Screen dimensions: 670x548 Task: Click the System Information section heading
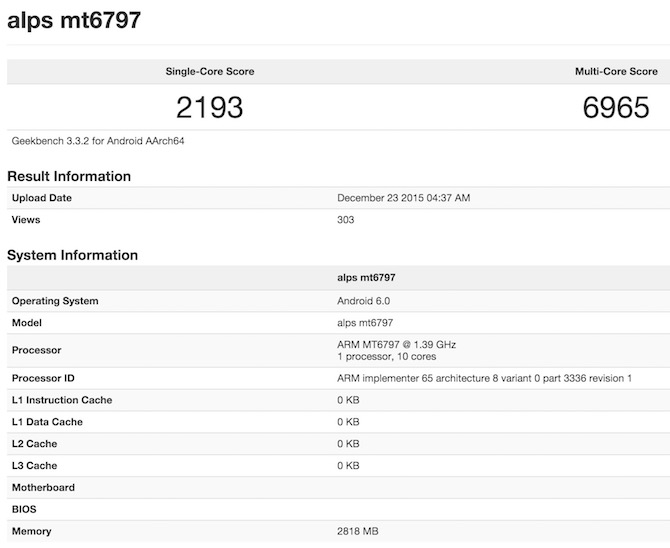click(72, 256)
